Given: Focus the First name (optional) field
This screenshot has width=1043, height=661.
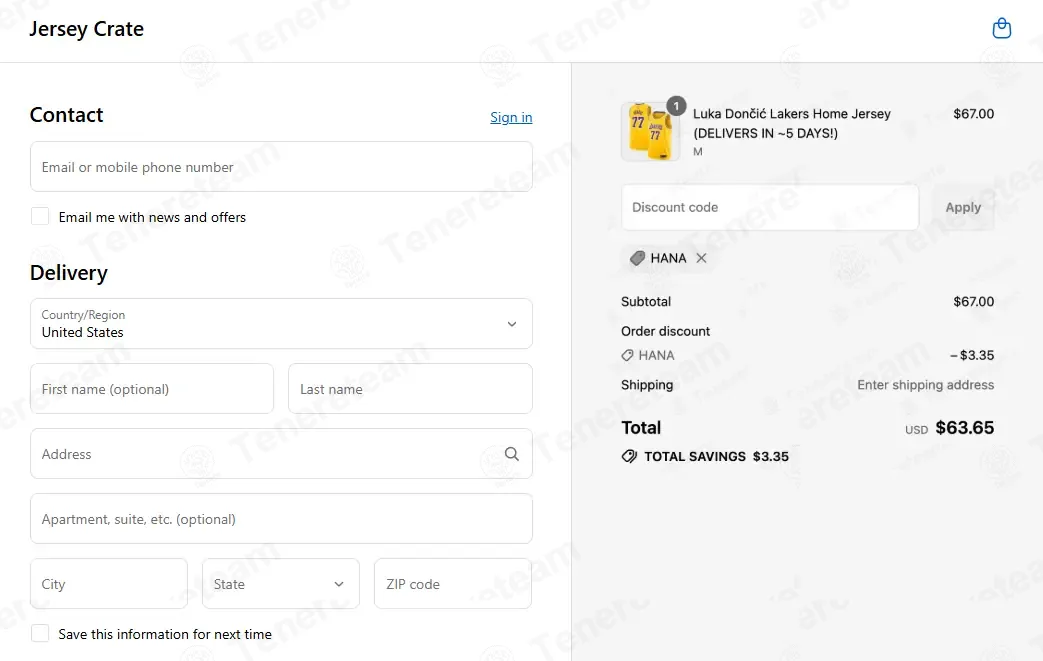Looking at the screenshot, I should click(152, 388).
